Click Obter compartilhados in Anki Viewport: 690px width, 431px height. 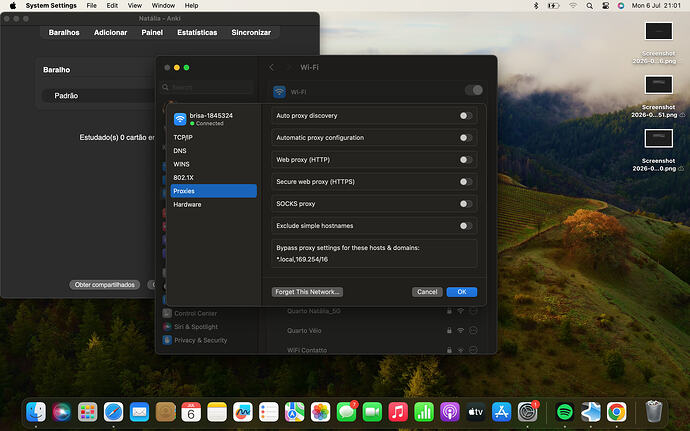[x=105, y=285]
